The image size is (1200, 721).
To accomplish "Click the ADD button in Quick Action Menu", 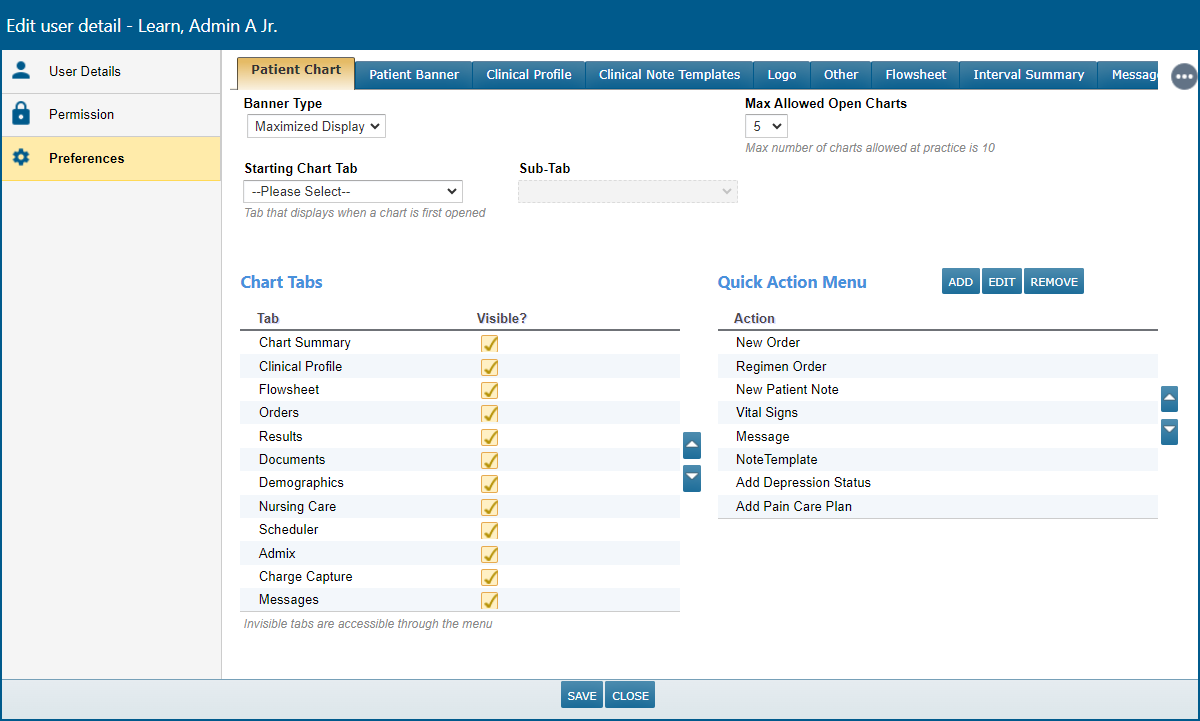I will (x=960, y=281).
